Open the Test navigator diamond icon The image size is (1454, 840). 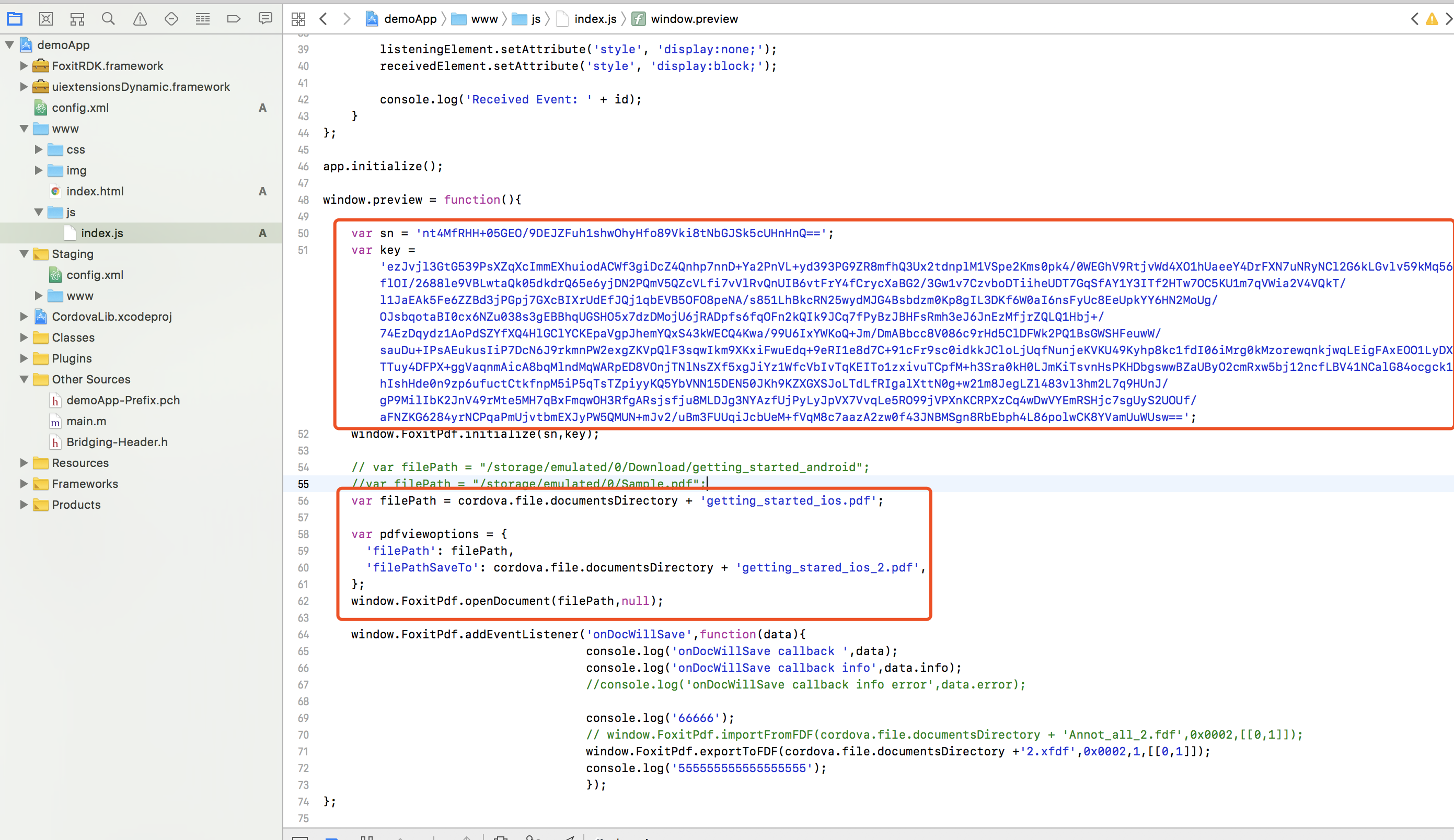[171, 19]
